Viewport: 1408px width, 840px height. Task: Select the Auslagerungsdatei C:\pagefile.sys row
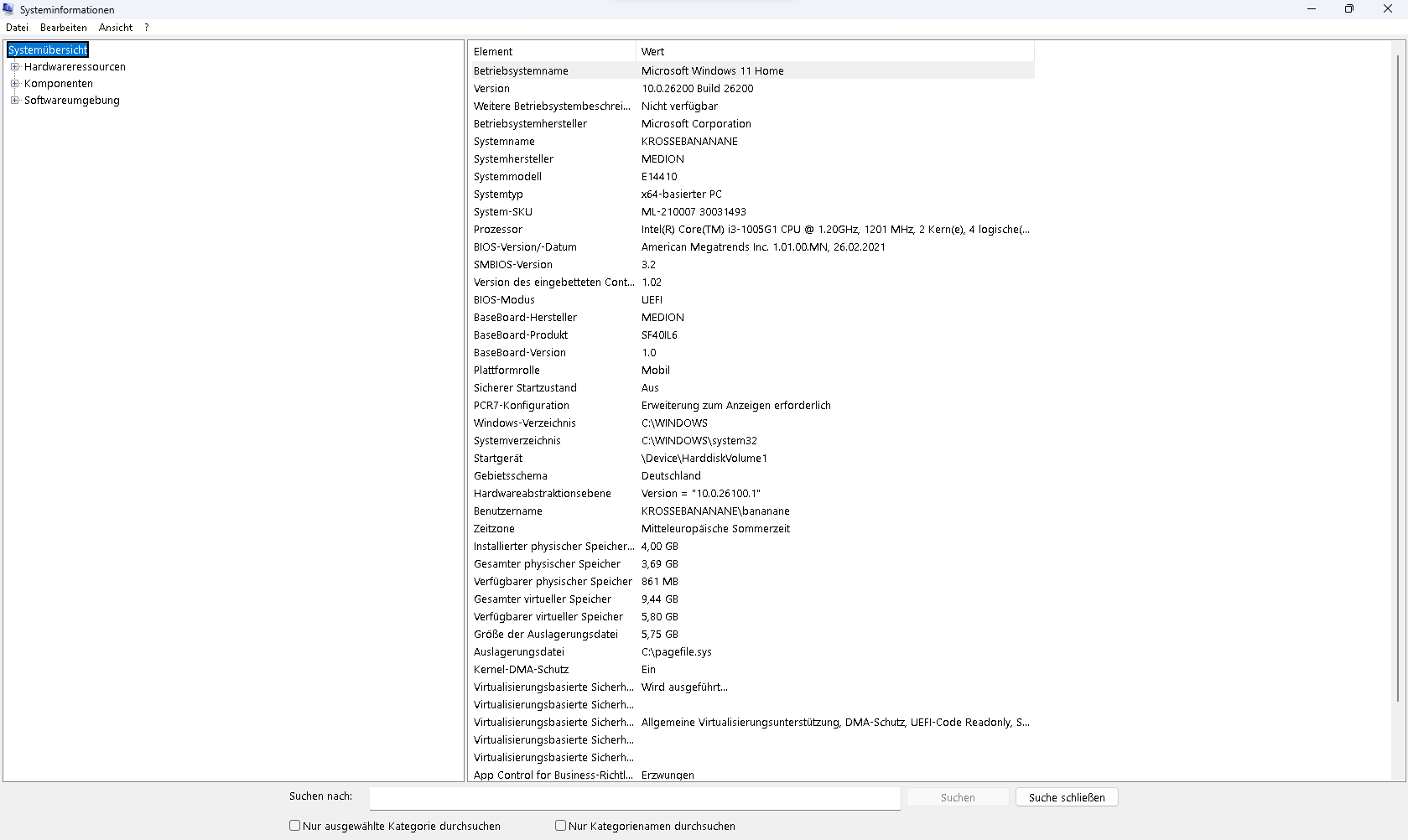(751, 652)
